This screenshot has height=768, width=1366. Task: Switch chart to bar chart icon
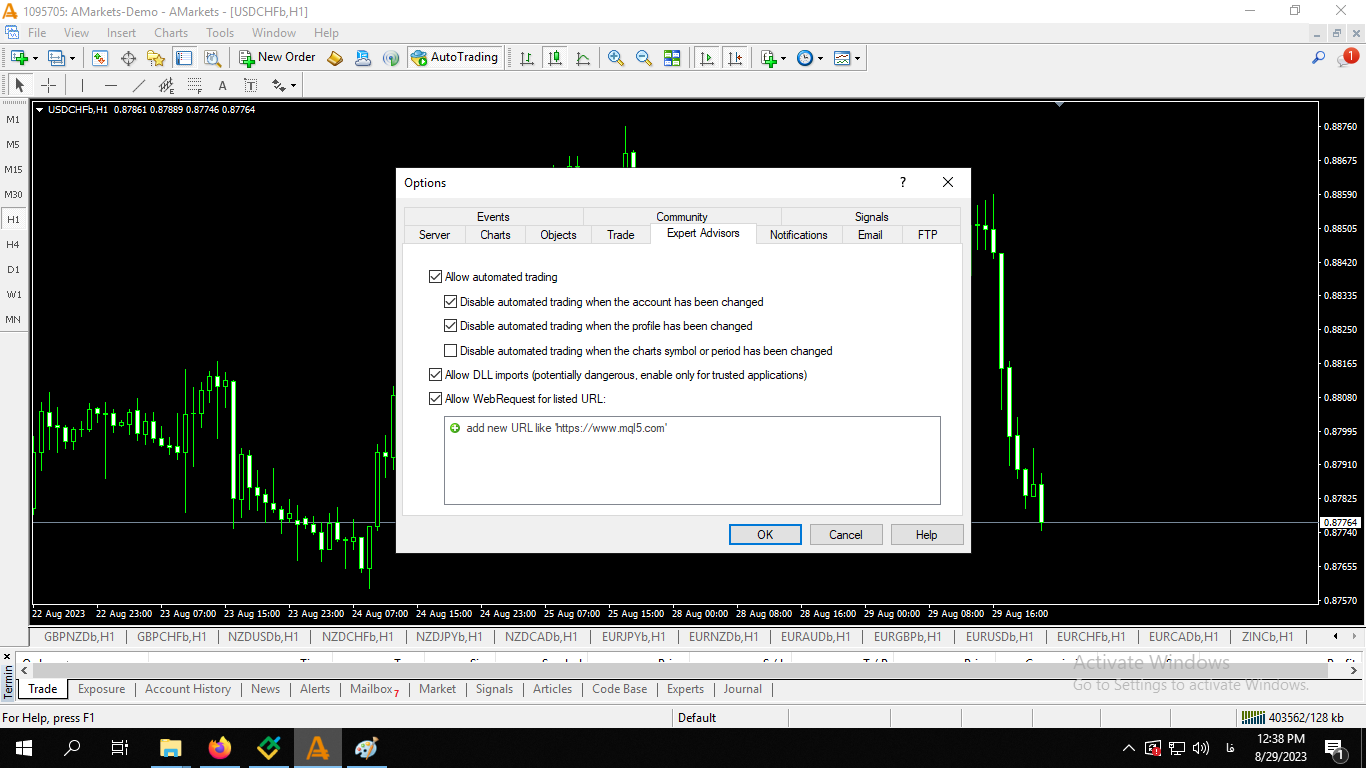[x=527, y=58]
